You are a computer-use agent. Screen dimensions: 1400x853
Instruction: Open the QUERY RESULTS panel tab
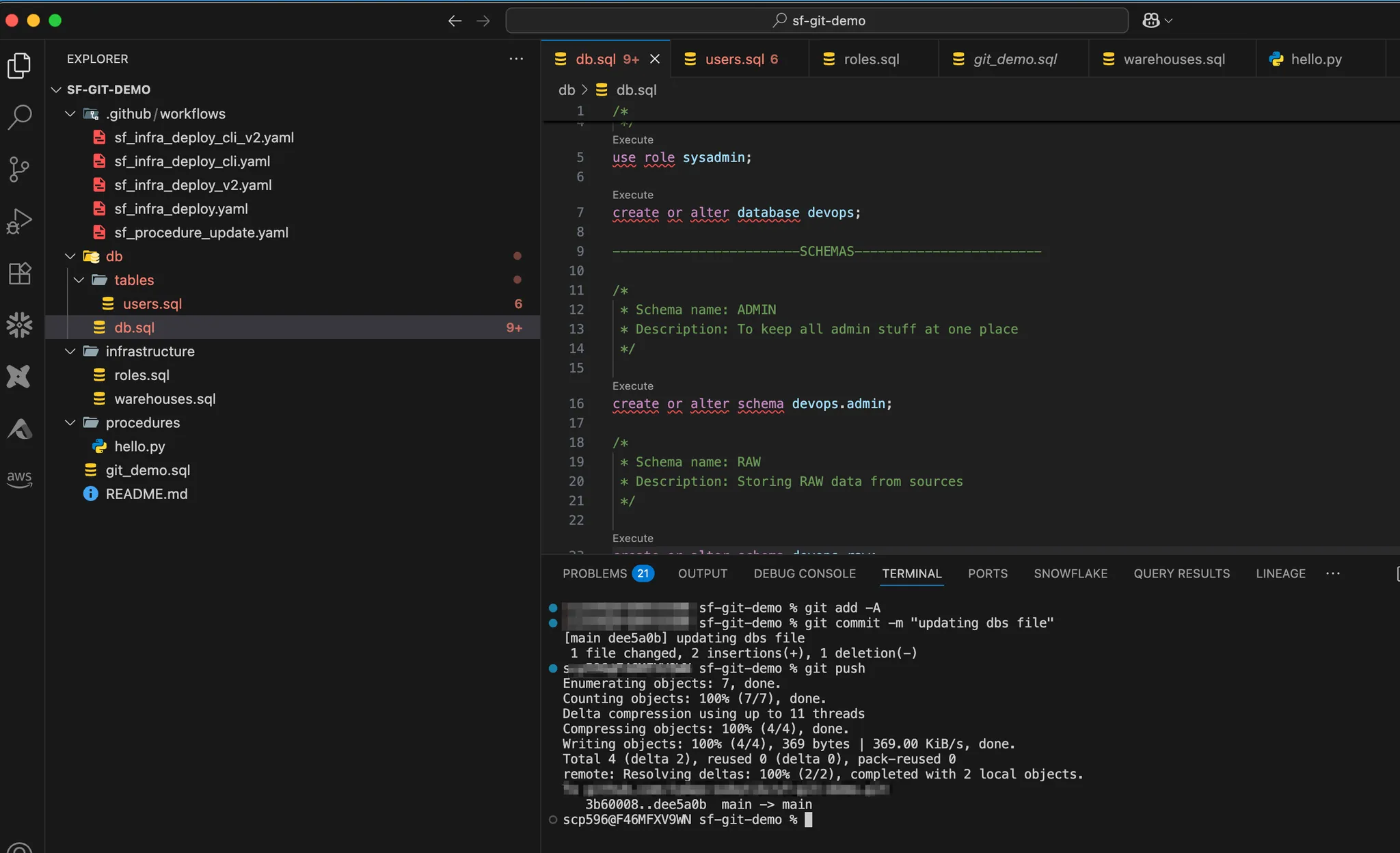[1181, 573]
